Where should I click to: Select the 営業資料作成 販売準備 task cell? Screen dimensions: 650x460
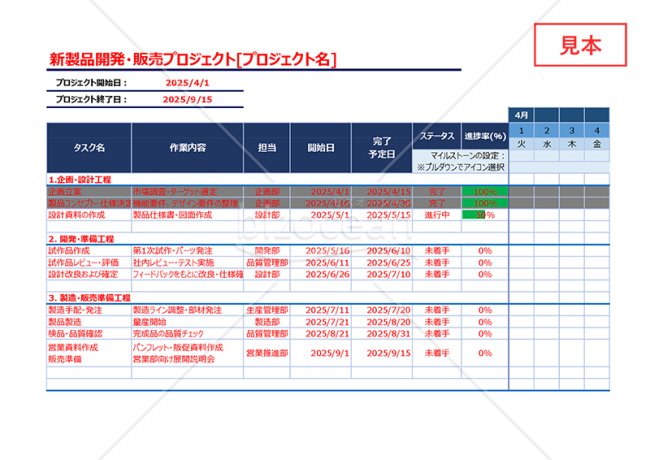[x=89, y=353]
